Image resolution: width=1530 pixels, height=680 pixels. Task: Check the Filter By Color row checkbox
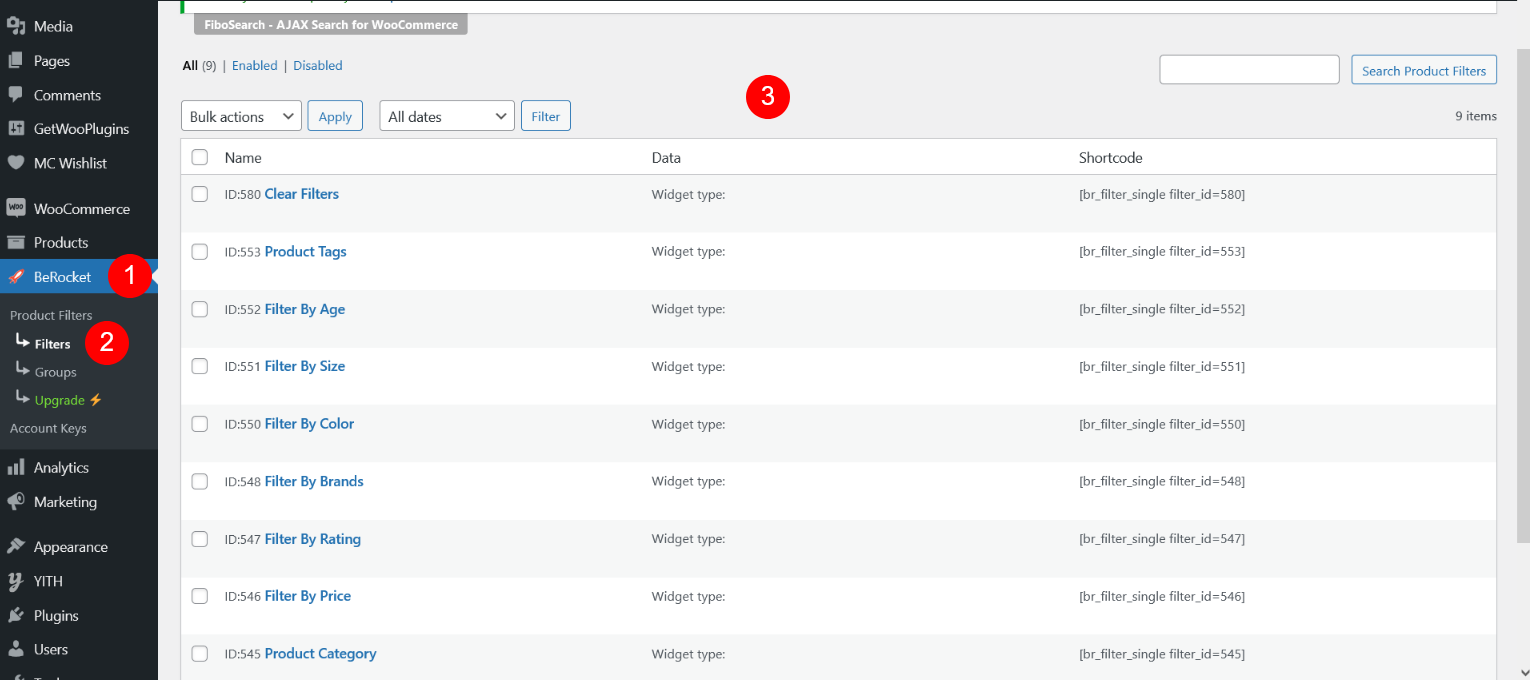click(200, 424)
